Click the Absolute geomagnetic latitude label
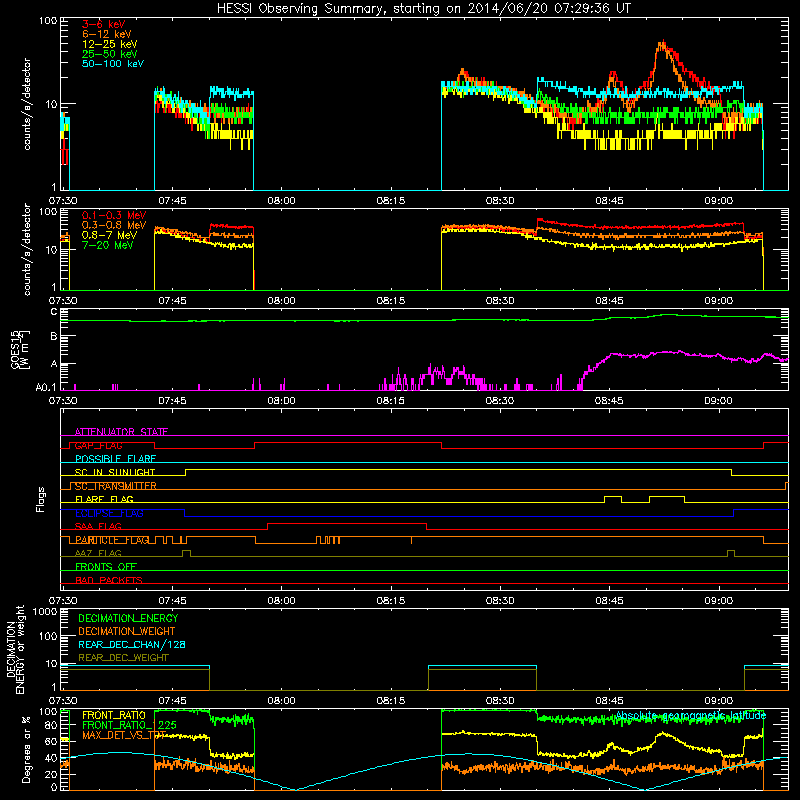 (x=691, y=715)
